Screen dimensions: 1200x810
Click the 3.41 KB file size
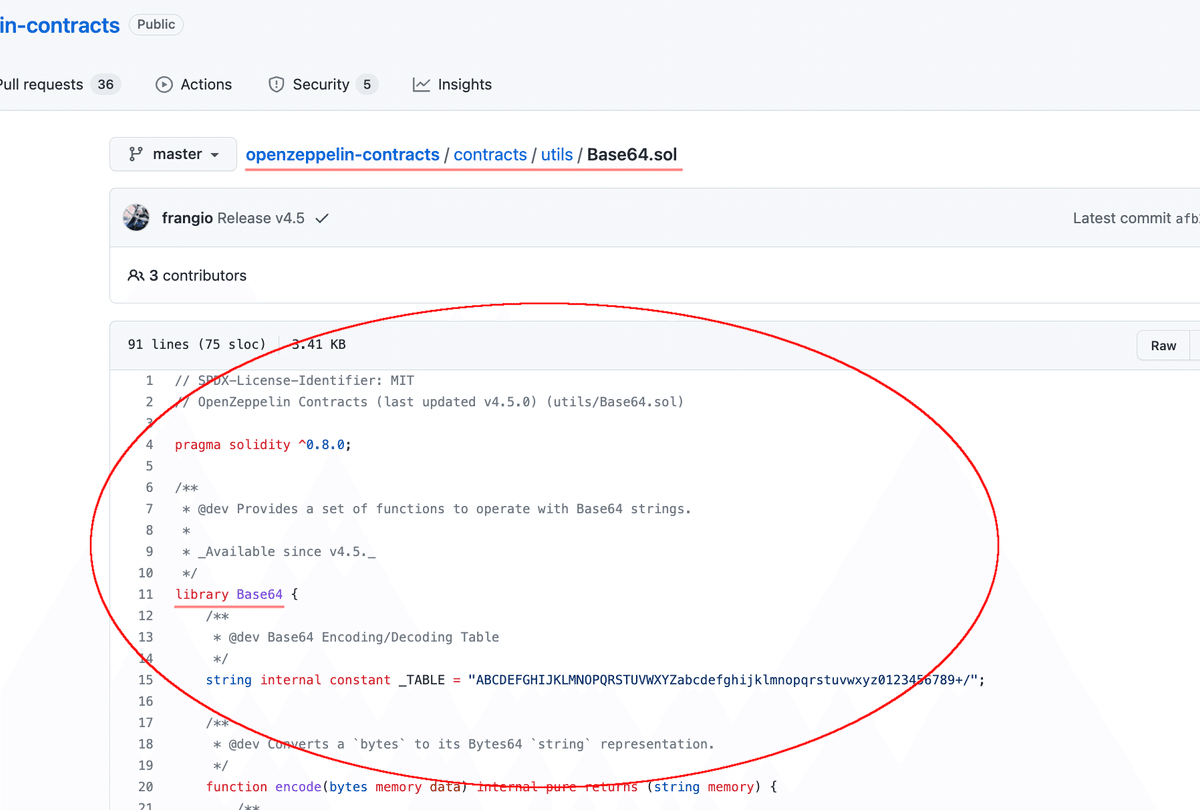318,344
